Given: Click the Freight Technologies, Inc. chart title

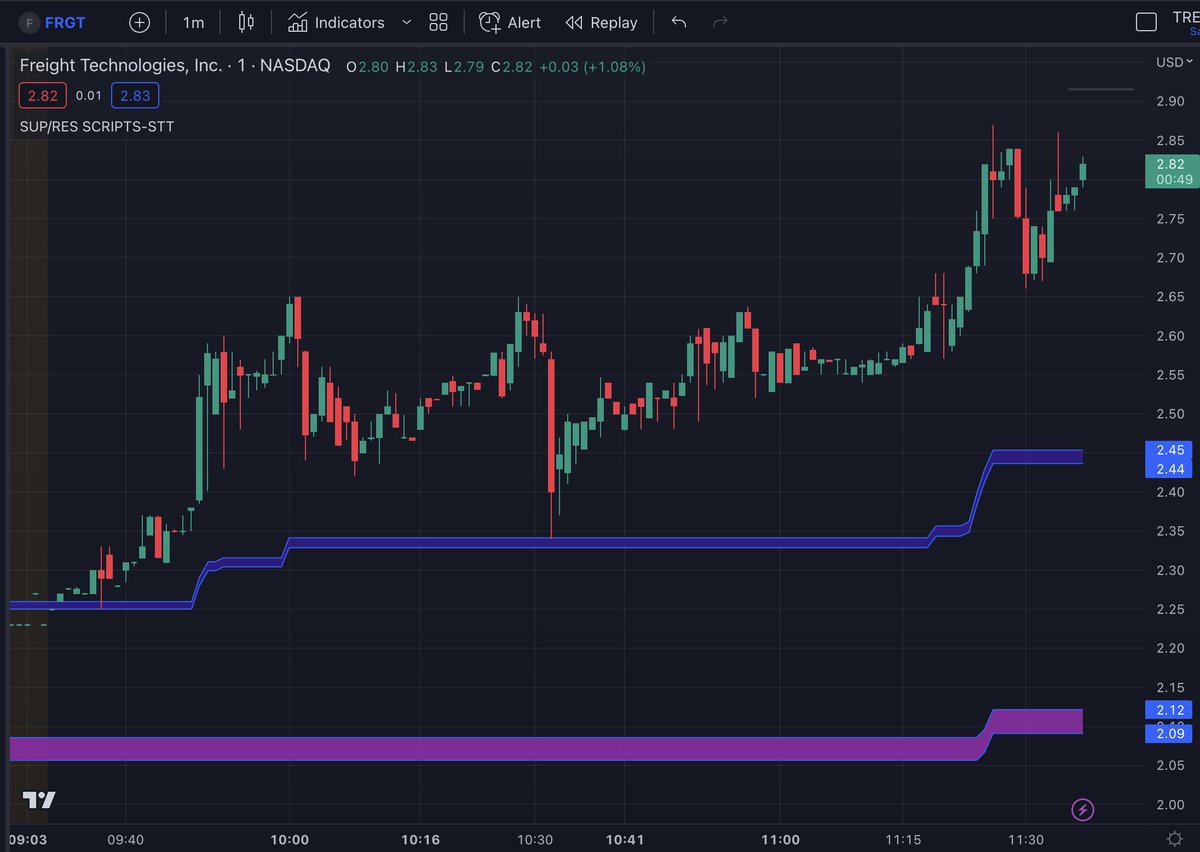Looking at the screenshot, I should 175,66.
